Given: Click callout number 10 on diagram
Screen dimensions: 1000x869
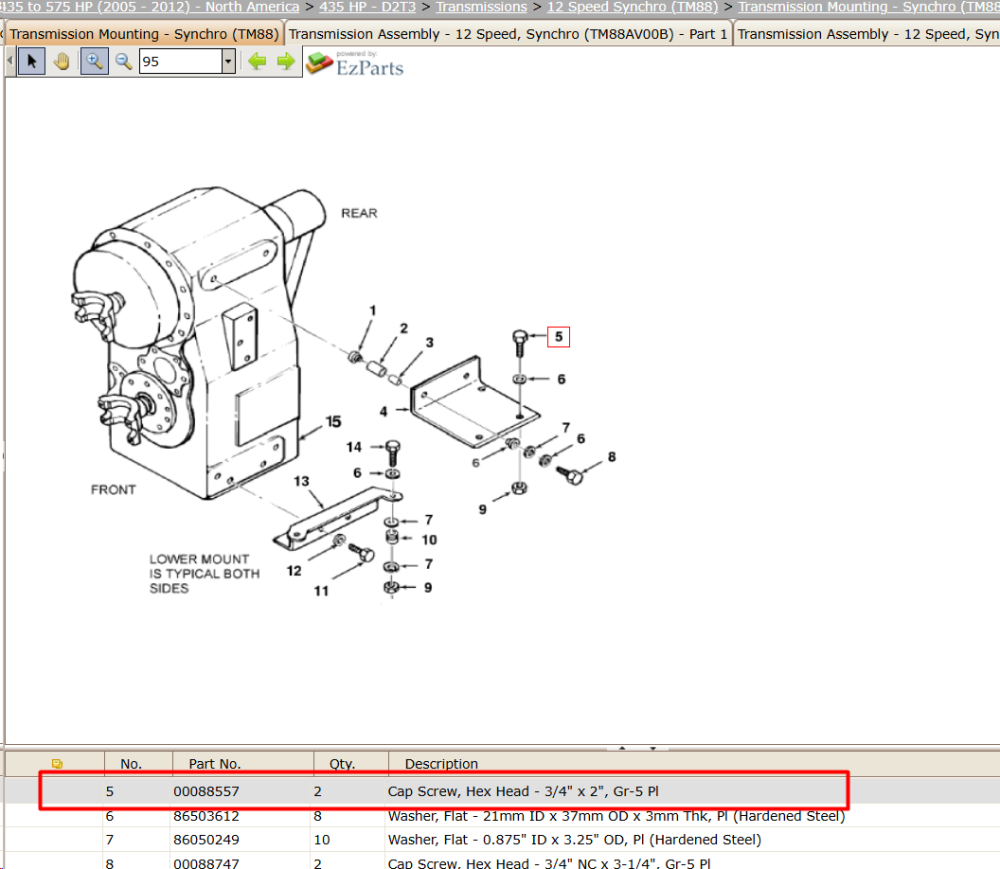Looking at the screenshot, I should click(429, 540).
